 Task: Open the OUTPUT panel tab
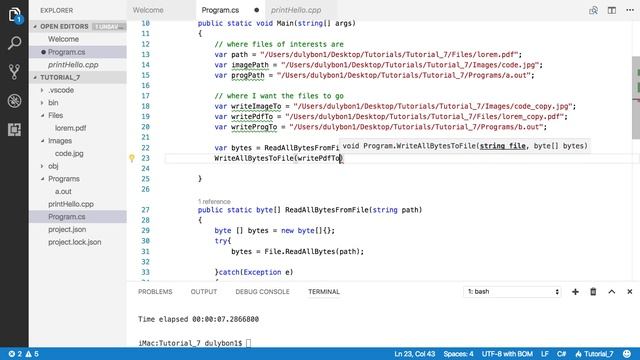(204, 291)
